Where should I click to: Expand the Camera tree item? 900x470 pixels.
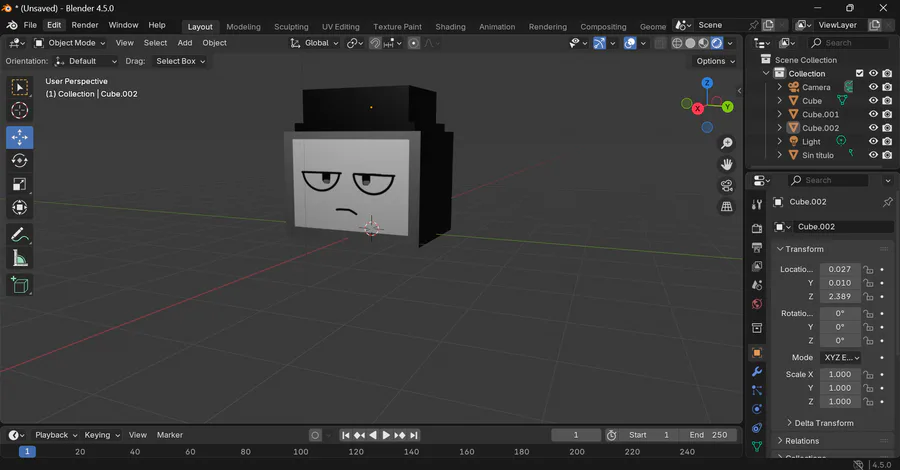(x=779, y=87)
